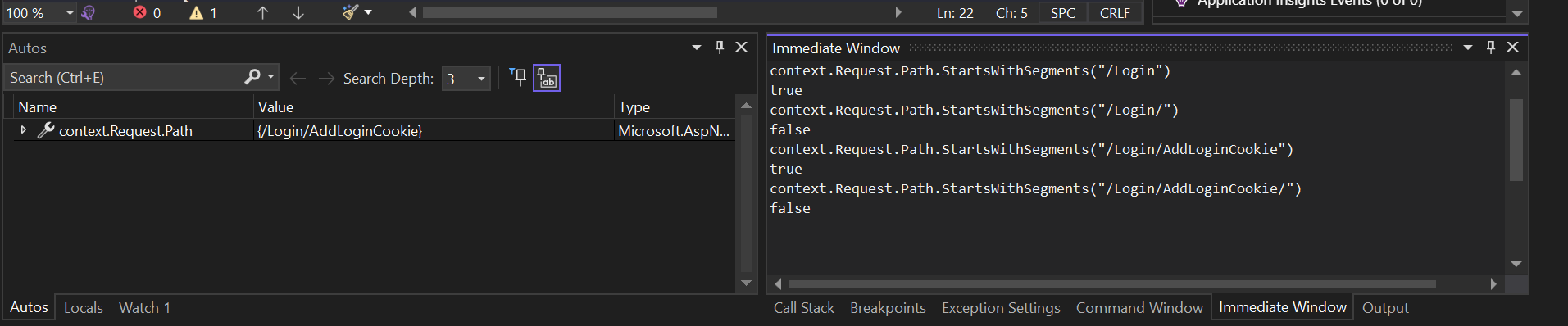Screen dimensions: 1568x326
Task: Click Immediate Window horizontal scrollbar right arrow
Action: (1493, 284)
